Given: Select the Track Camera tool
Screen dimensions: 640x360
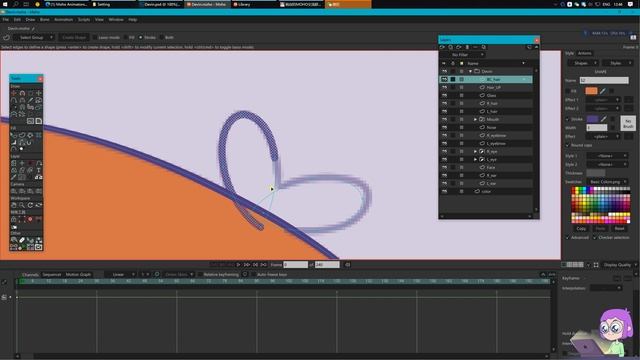Looking at the screenshot, I should pos(13,191).
